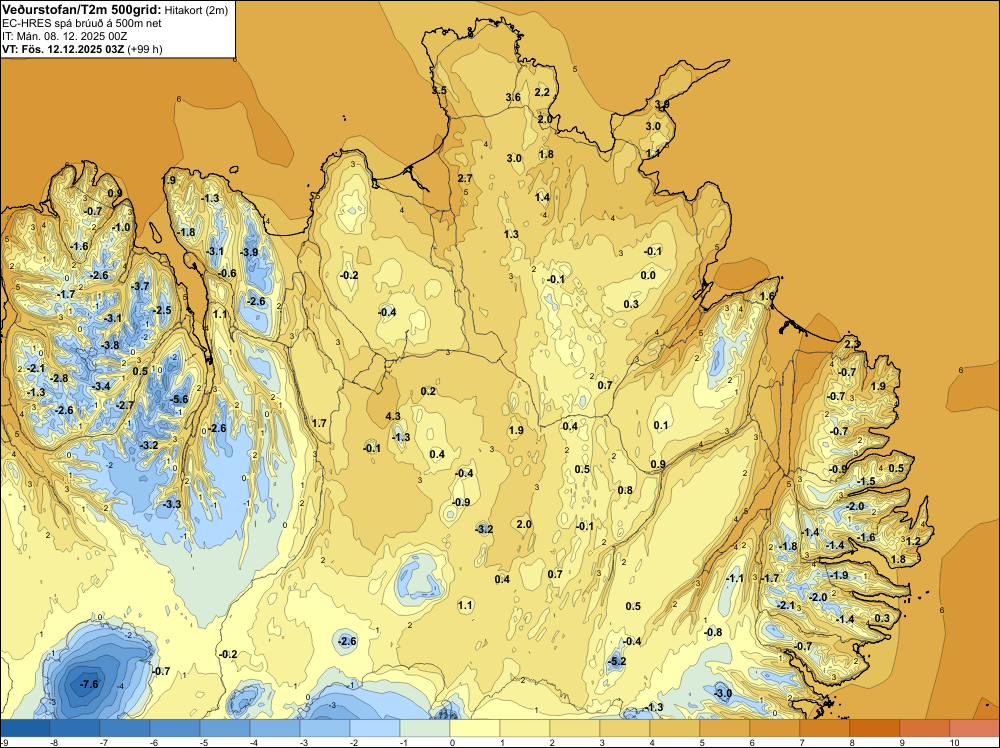The height and width of the screenshot is (748, 1000).
Task: Click the legend scale label 0
Action: coord(452,742)
